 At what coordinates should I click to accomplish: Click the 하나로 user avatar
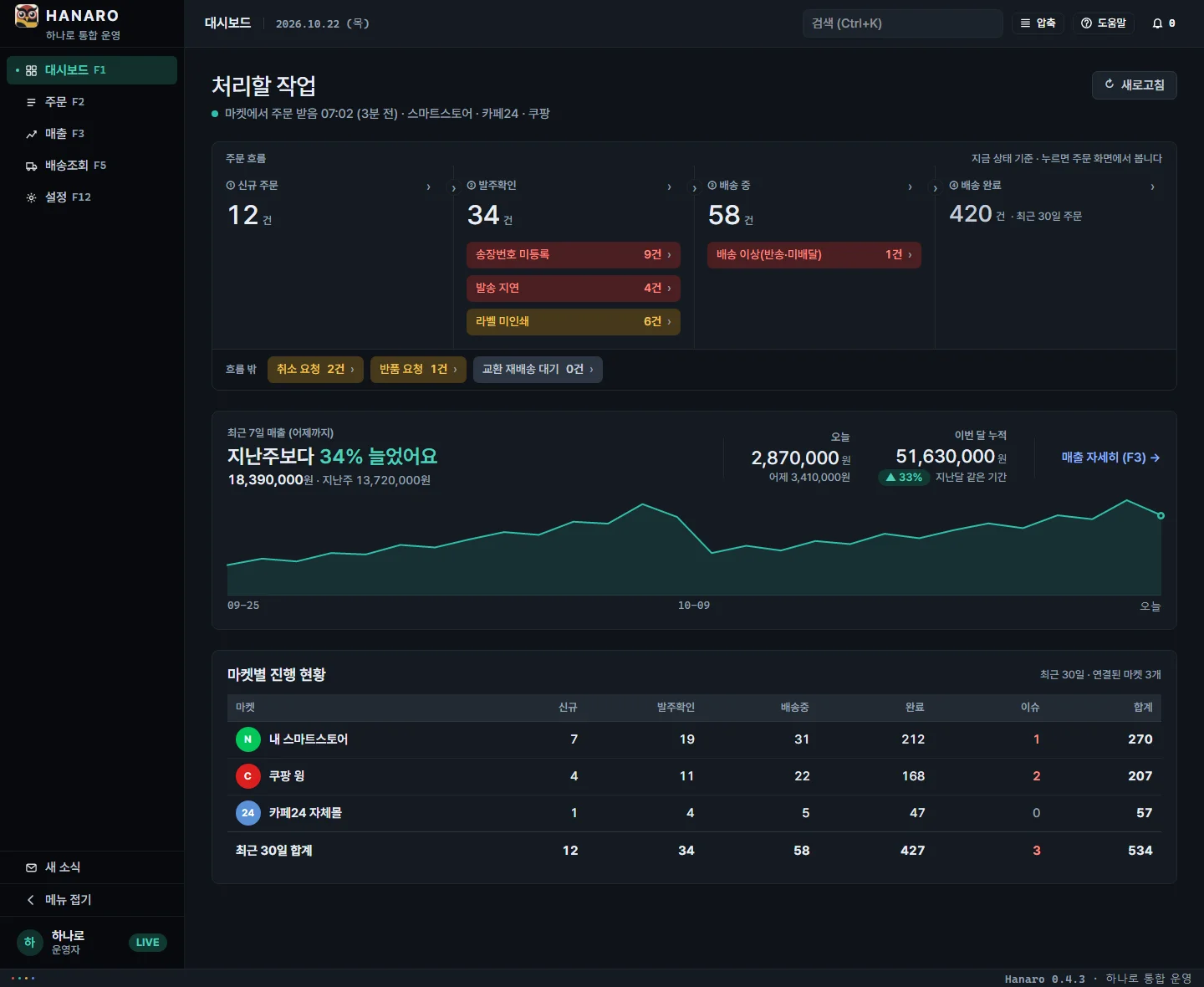click(x=29, y=943)
